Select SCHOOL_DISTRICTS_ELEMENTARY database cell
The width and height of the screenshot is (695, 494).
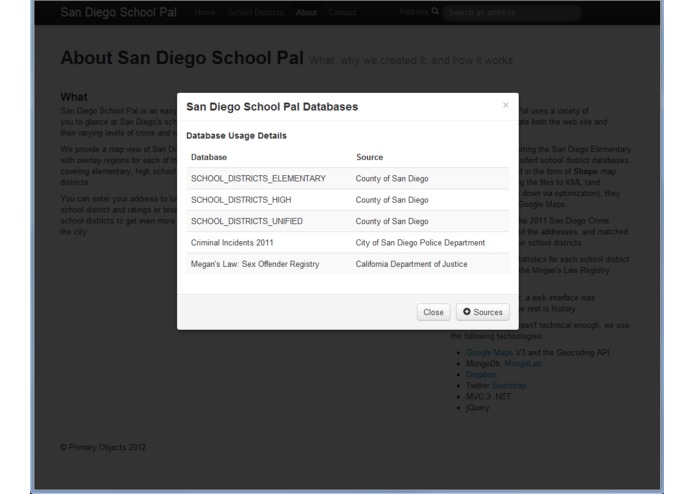(258, 179)
